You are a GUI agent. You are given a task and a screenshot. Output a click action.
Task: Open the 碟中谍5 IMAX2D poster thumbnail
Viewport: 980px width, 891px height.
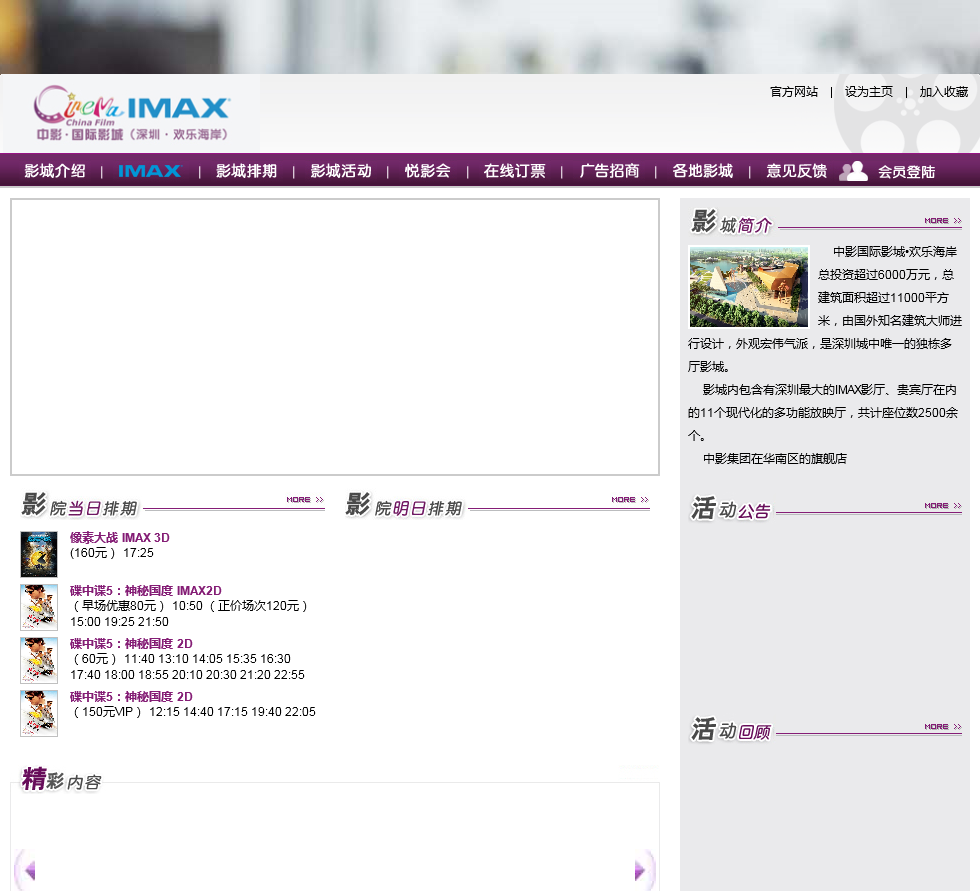(39, 607)
